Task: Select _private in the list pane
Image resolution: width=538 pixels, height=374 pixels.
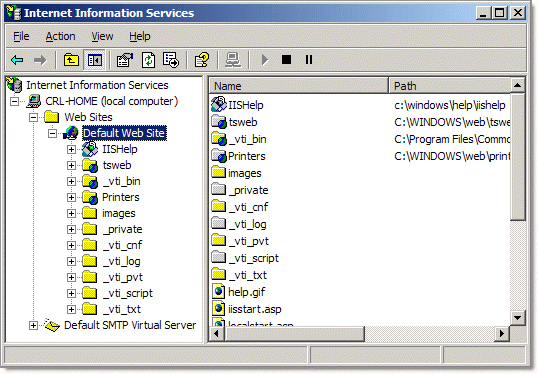Action: click(248, 190)
